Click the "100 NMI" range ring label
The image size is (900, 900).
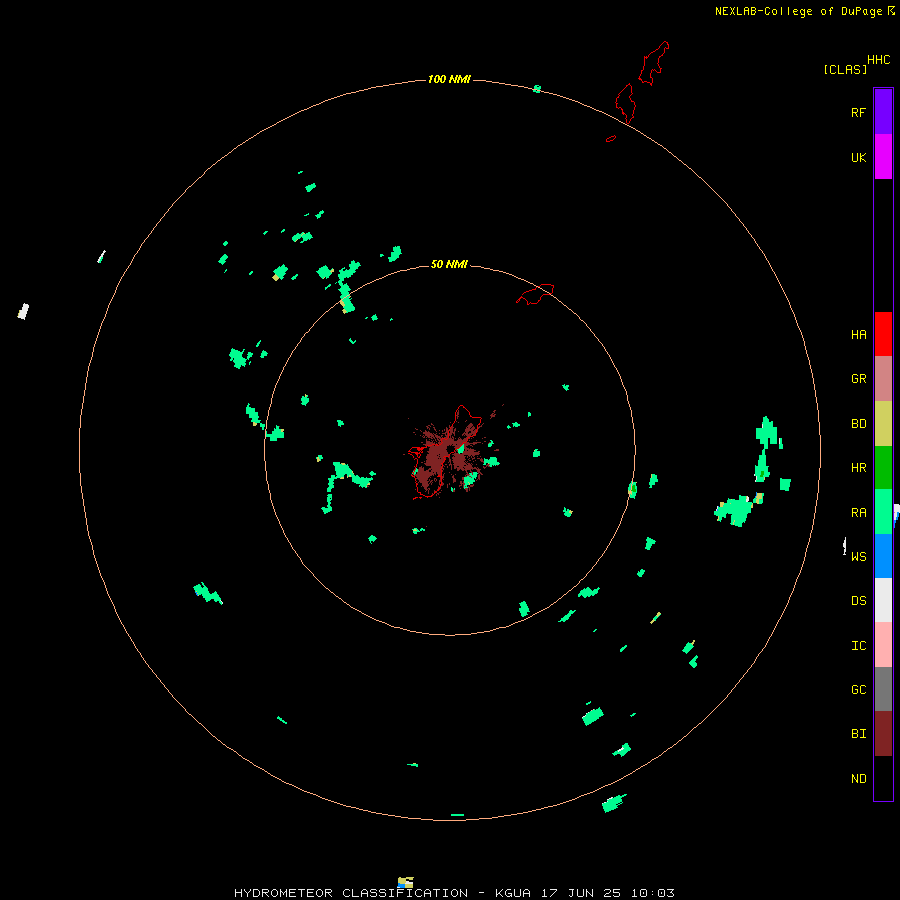pyautogui.click(x=449, y=79)
